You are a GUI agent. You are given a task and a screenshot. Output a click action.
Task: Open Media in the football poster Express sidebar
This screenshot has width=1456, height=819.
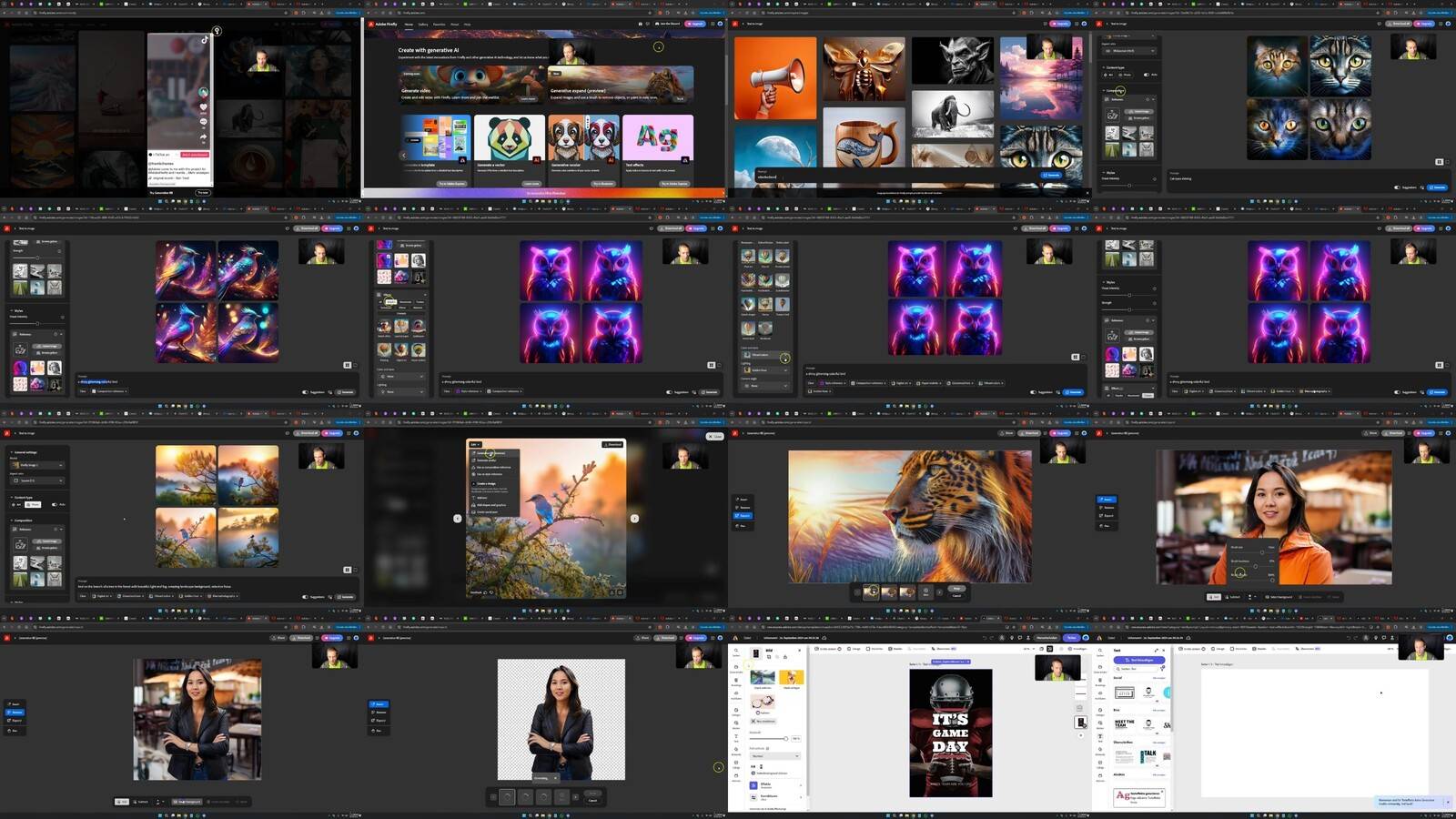[736, 724]
